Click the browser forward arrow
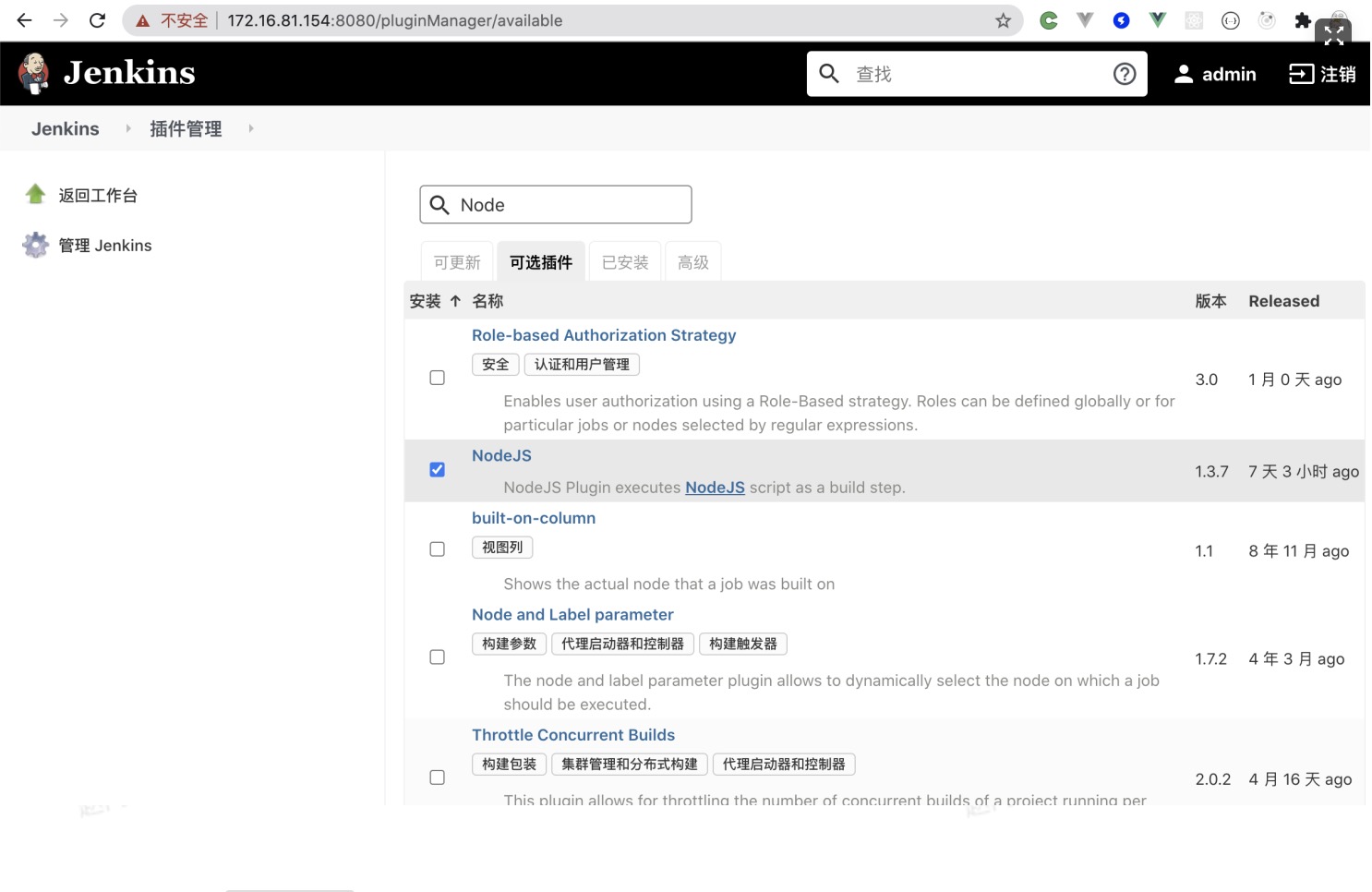 (61, 20)
